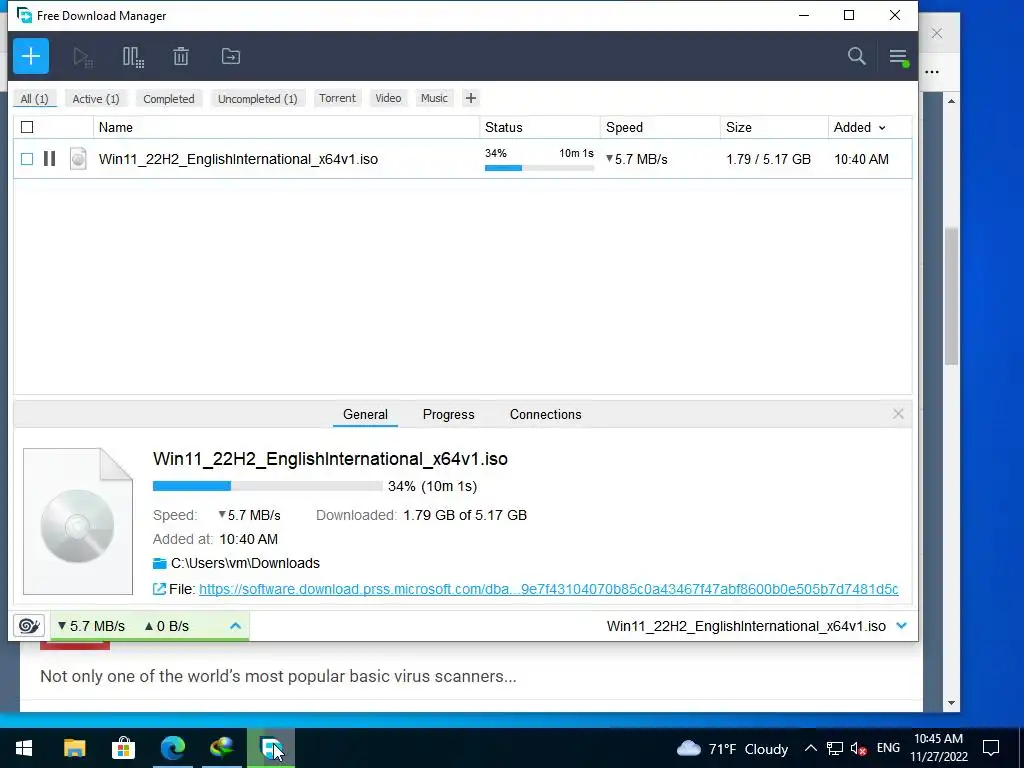This screenshot has height=768, width=1024.
Task: Click the pause selected downloads toolbar icon
Action: pos(133,57)
